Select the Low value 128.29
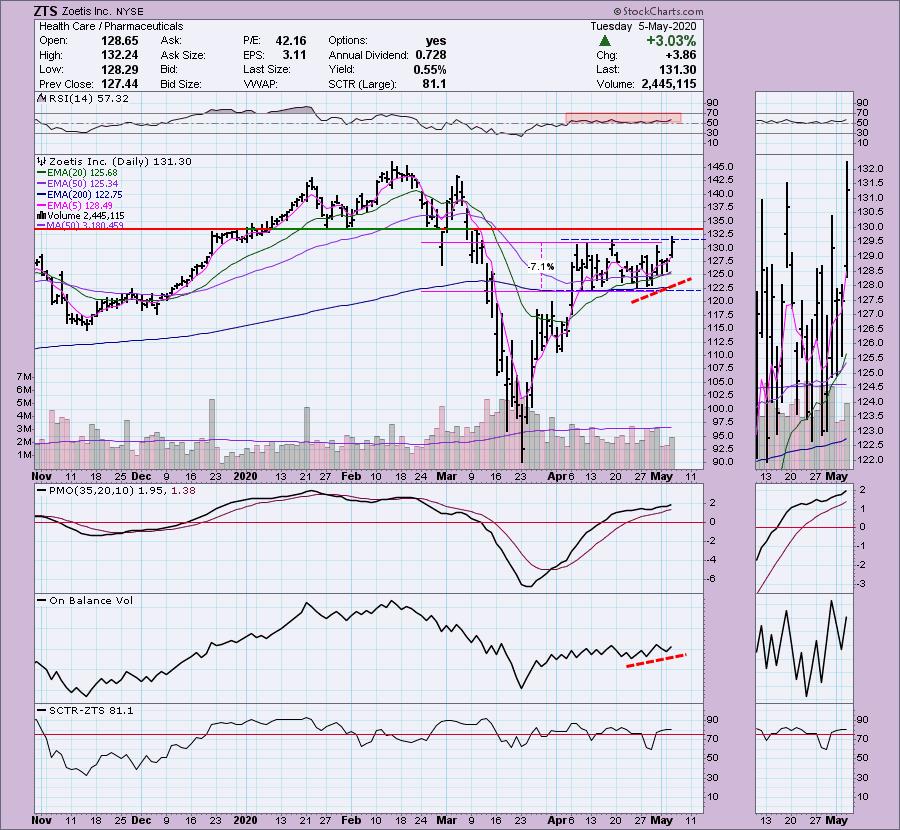 click(x=119, y=69)
